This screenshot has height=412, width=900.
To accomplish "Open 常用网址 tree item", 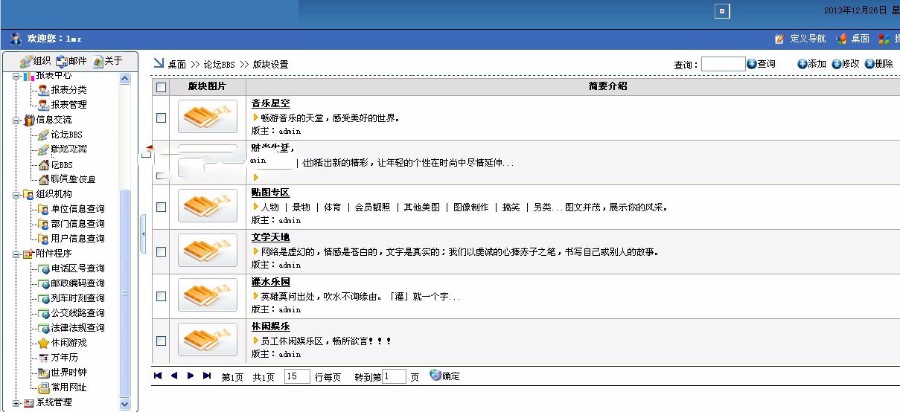I will point(63,387).
